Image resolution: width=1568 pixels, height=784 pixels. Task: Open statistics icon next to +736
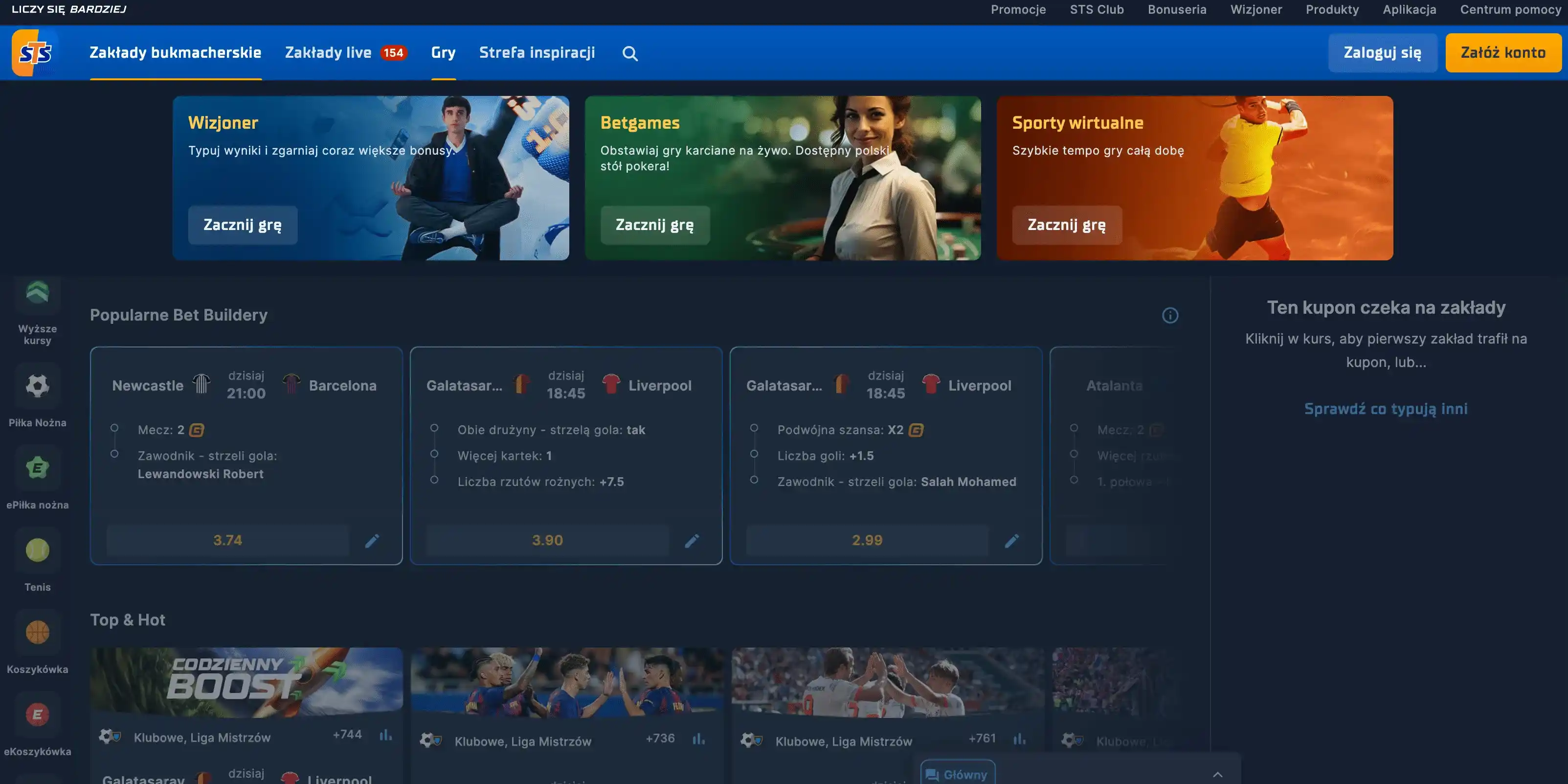click(698, 739)
